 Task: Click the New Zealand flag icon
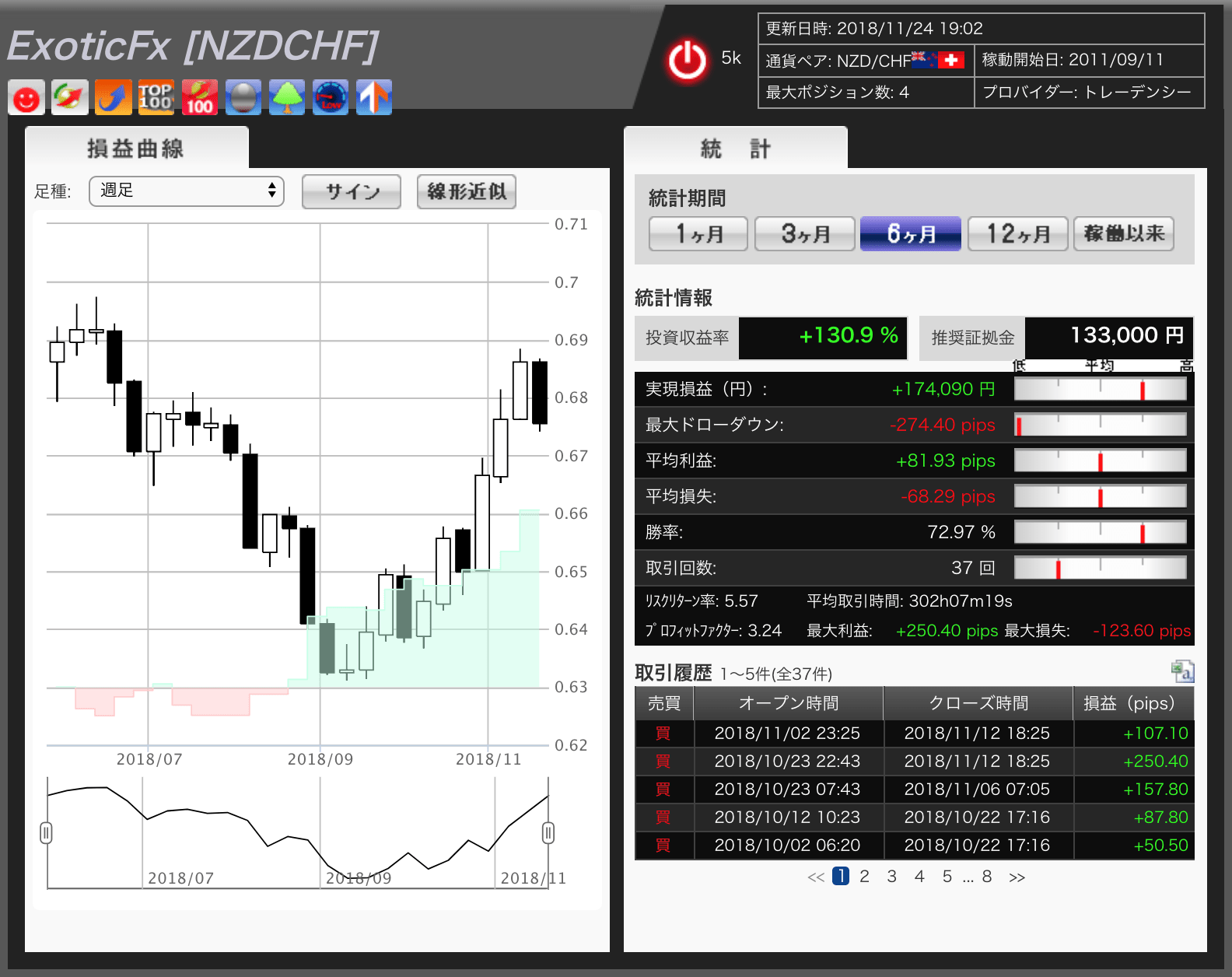coord(923,60)
